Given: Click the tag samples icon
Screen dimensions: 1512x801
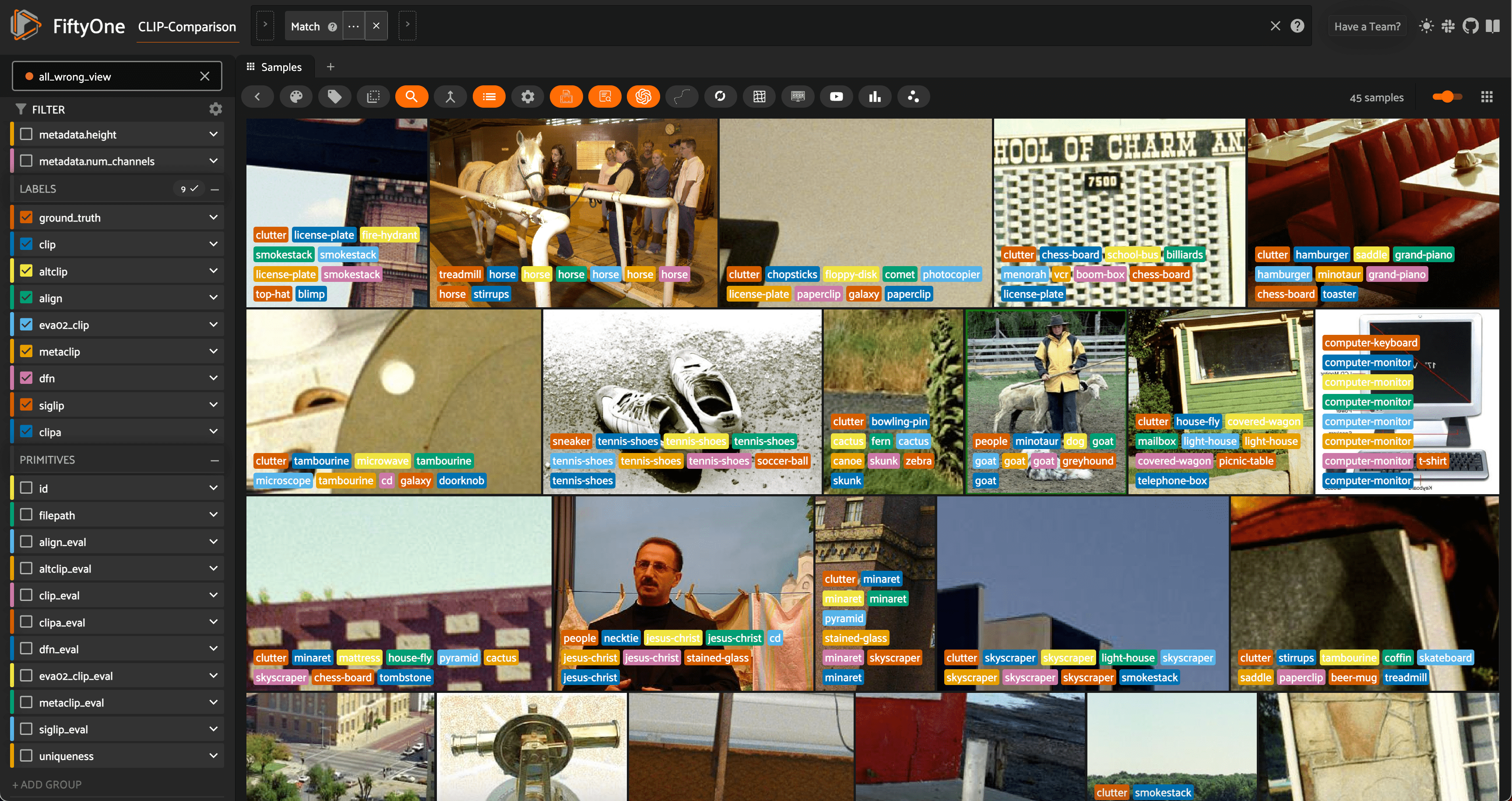Looking at the screenshot, I should click(x=334, y=97).
